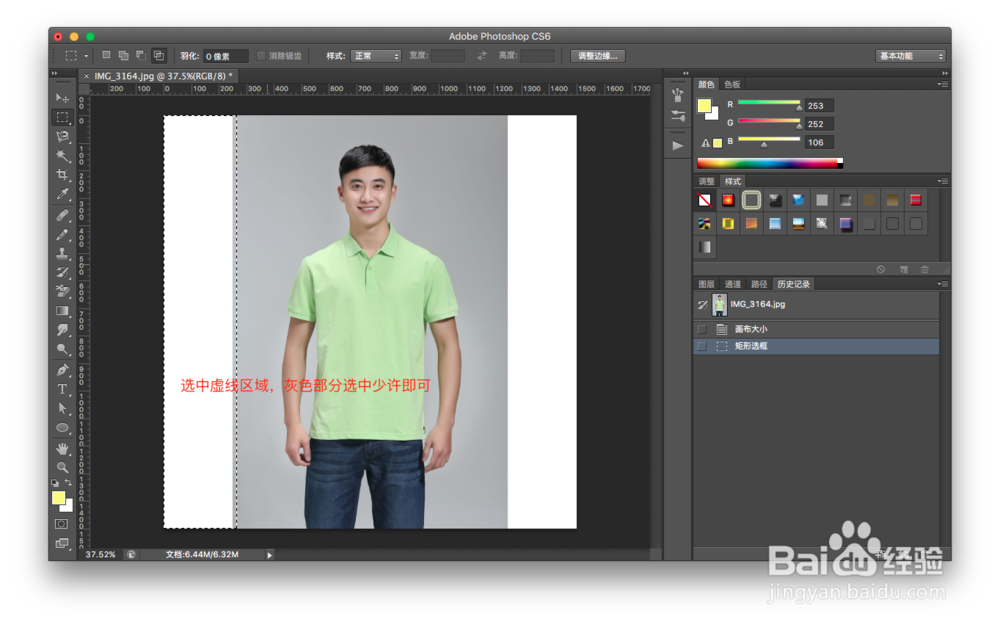Open the 基本功能 workspace dropdown

point(910,56)
